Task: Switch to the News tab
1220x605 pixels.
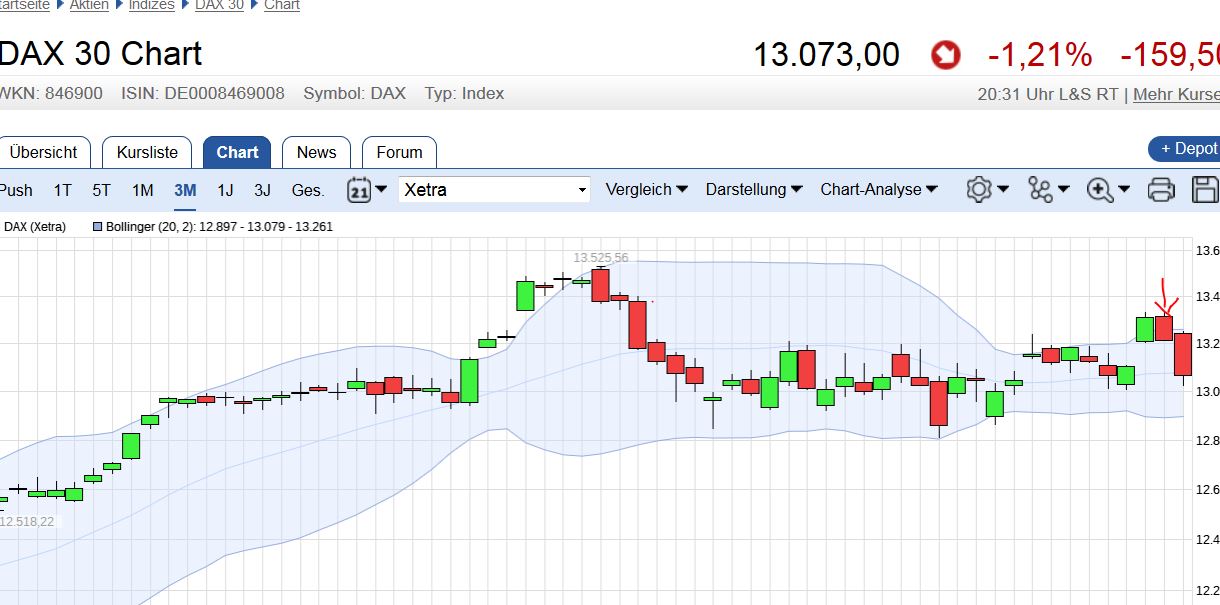Action: [x=316, y=152]
